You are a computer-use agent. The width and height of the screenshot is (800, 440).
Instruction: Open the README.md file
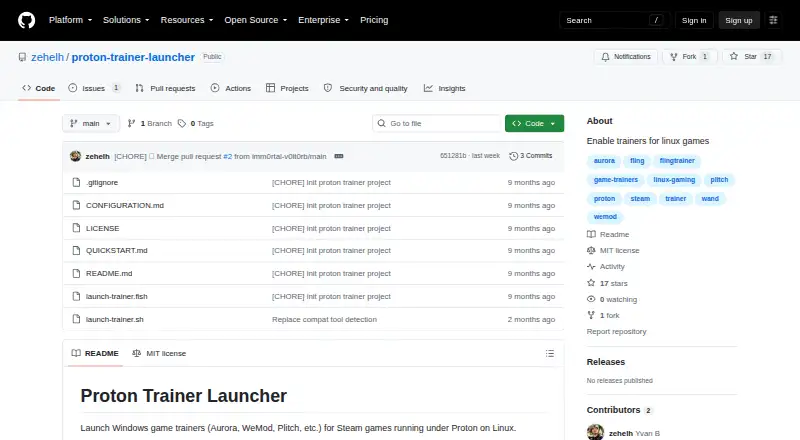[x=109, y=273]
